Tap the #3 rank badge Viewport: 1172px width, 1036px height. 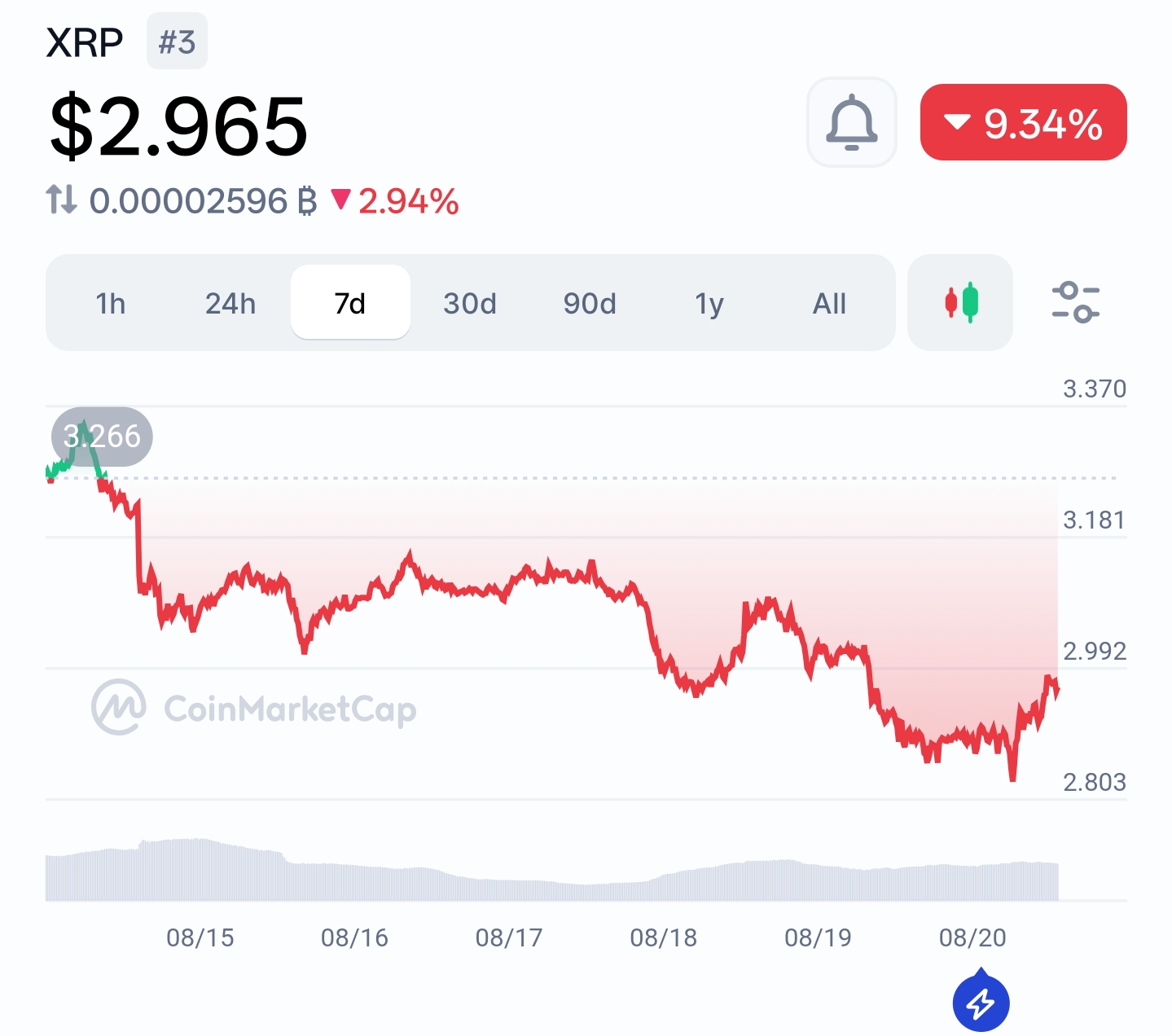177,42
